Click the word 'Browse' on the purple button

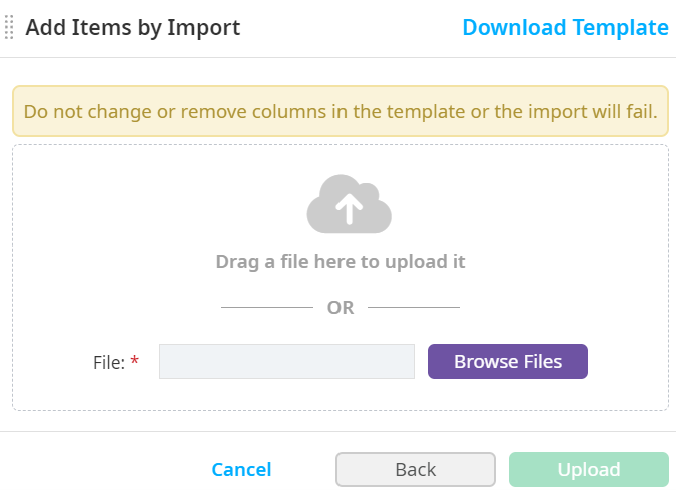[484, 362]
